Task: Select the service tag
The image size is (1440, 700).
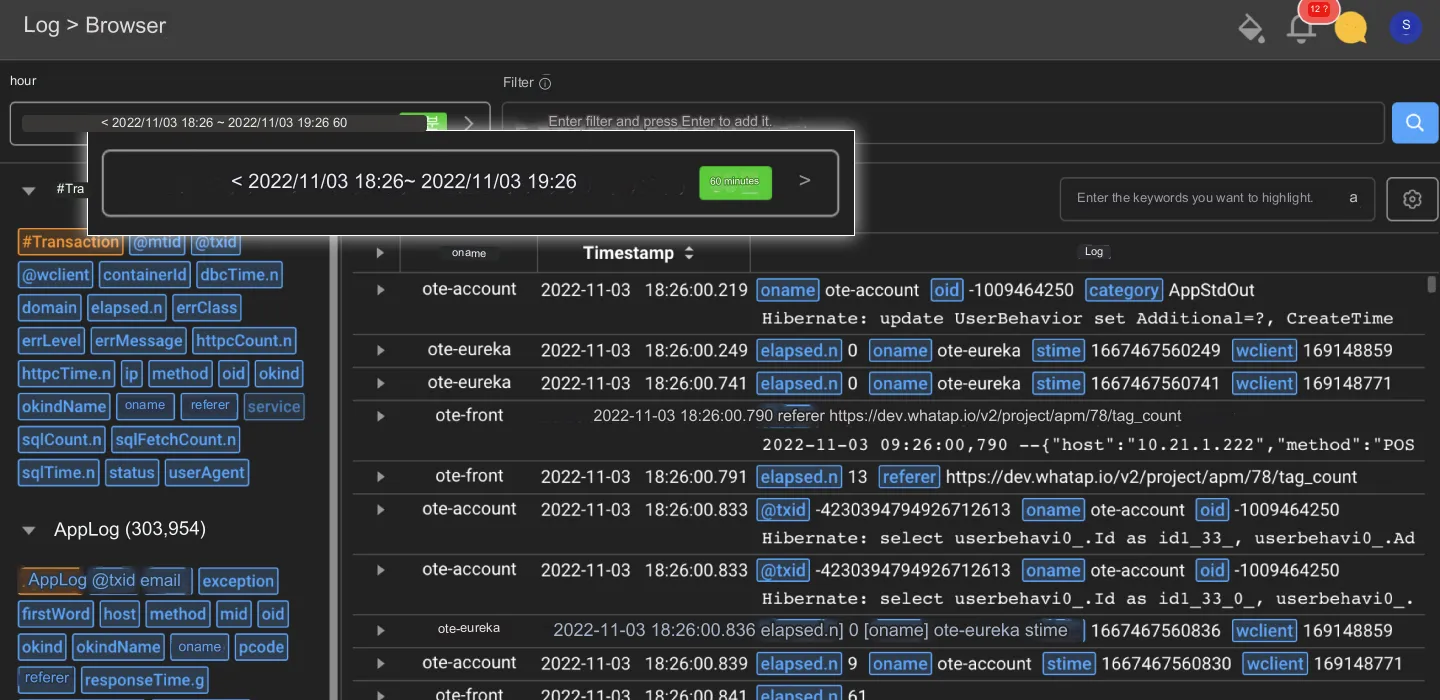Action: tap(274, 407)
